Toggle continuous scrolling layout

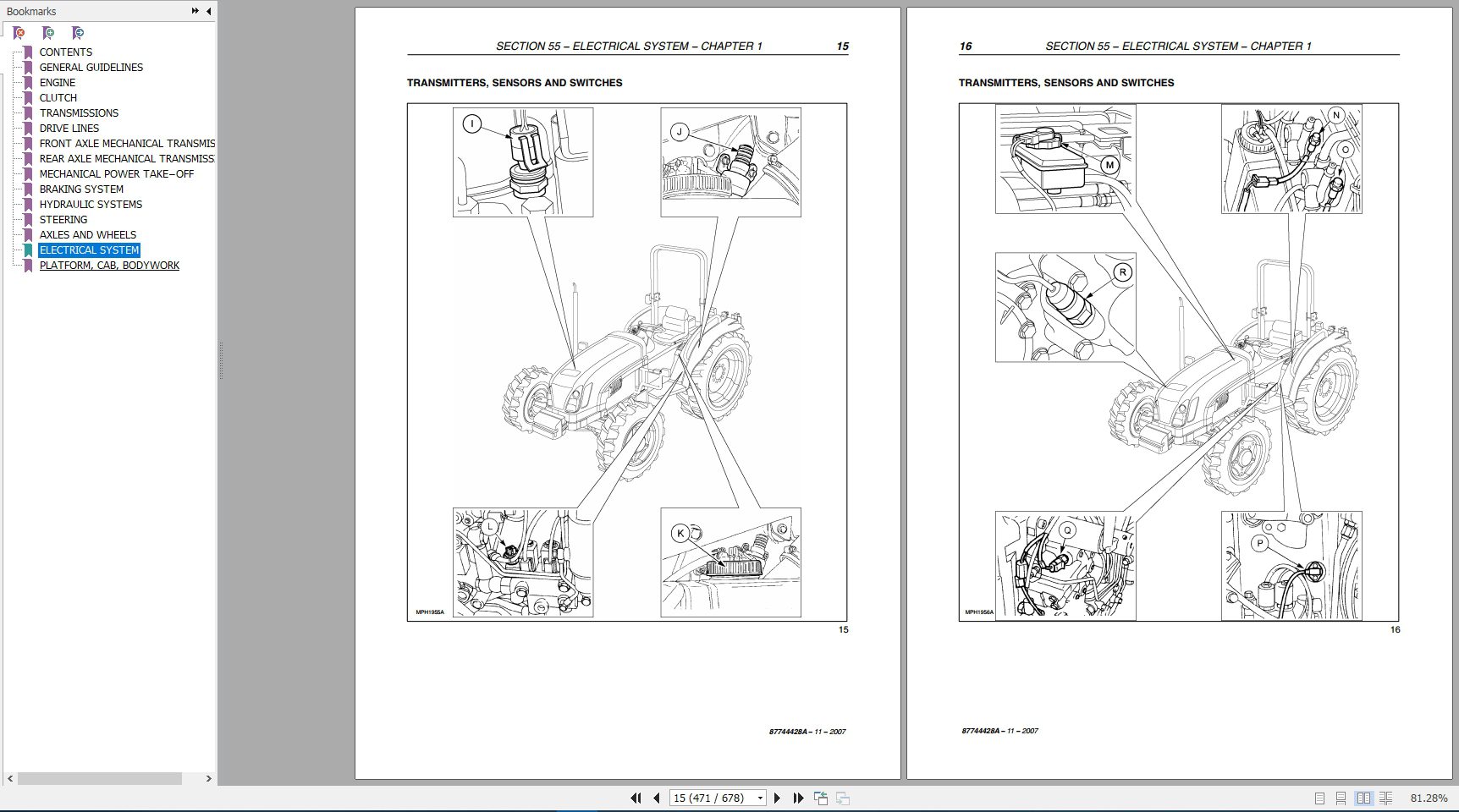pyautogui.click(x=1341, y=798)
